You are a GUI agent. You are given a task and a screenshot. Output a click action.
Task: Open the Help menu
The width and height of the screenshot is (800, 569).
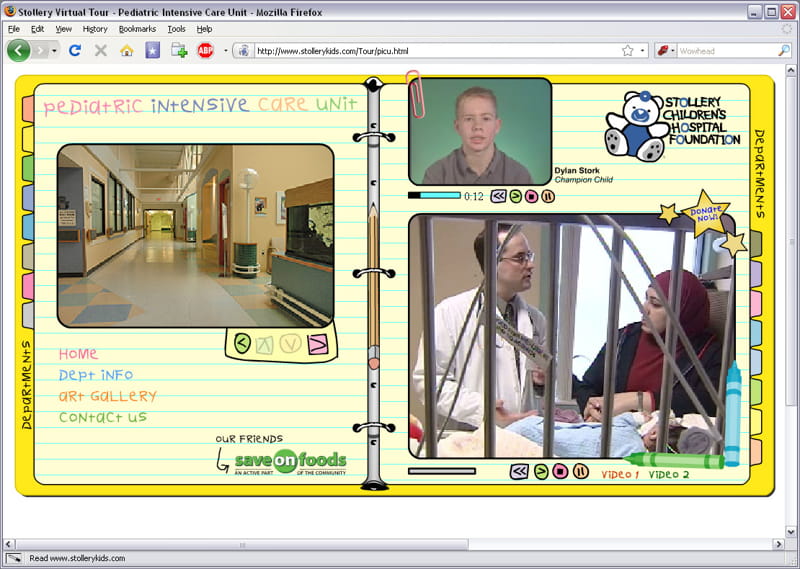point(204,29)
